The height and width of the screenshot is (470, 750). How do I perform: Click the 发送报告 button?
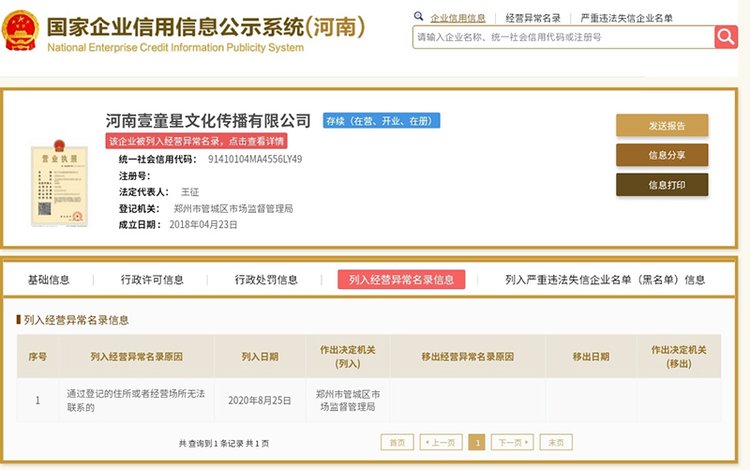coord(662,126)
